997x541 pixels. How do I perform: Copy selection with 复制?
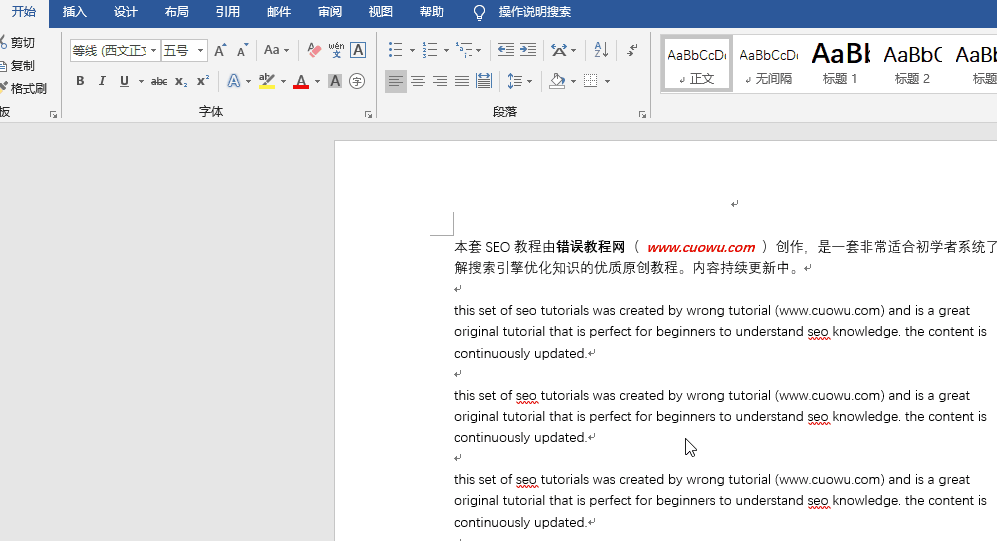pos(17,65)
